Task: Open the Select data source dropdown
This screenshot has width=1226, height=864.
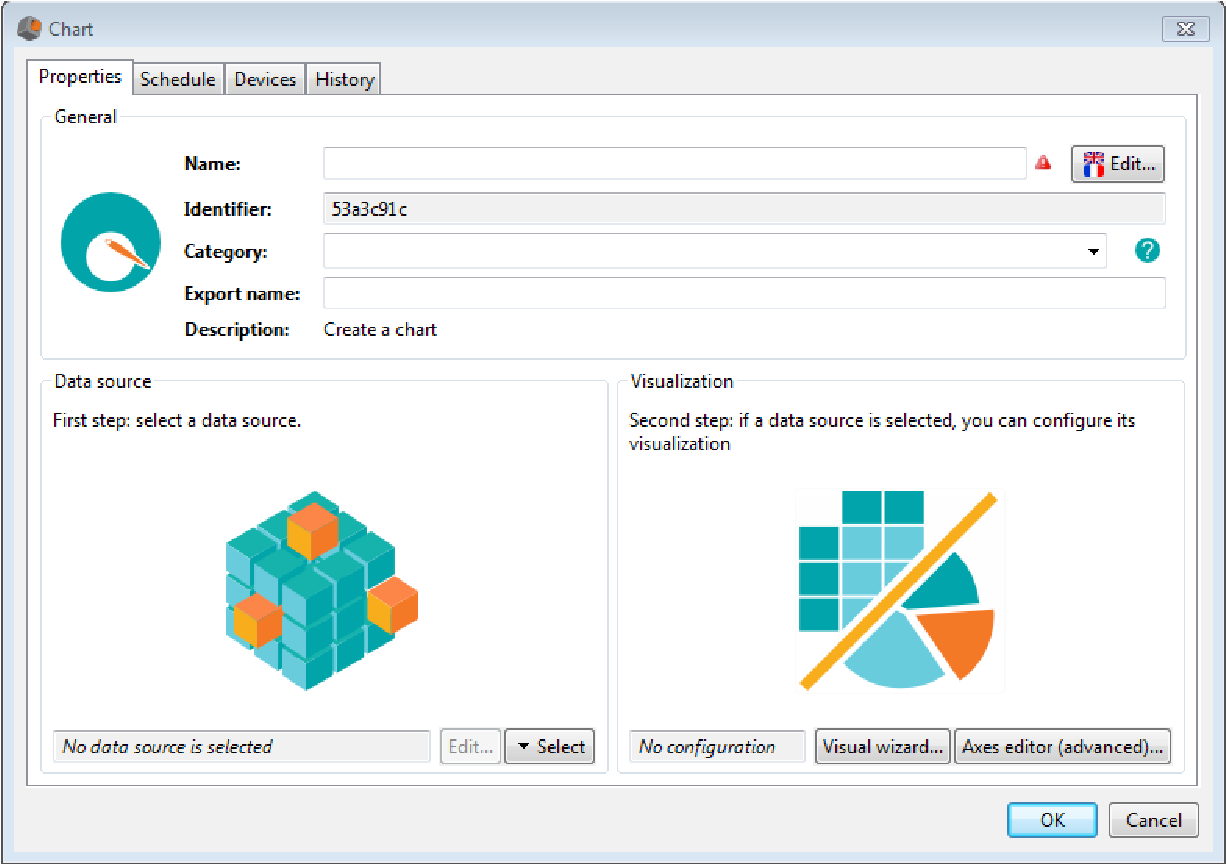Action: (x=550, y=746)
